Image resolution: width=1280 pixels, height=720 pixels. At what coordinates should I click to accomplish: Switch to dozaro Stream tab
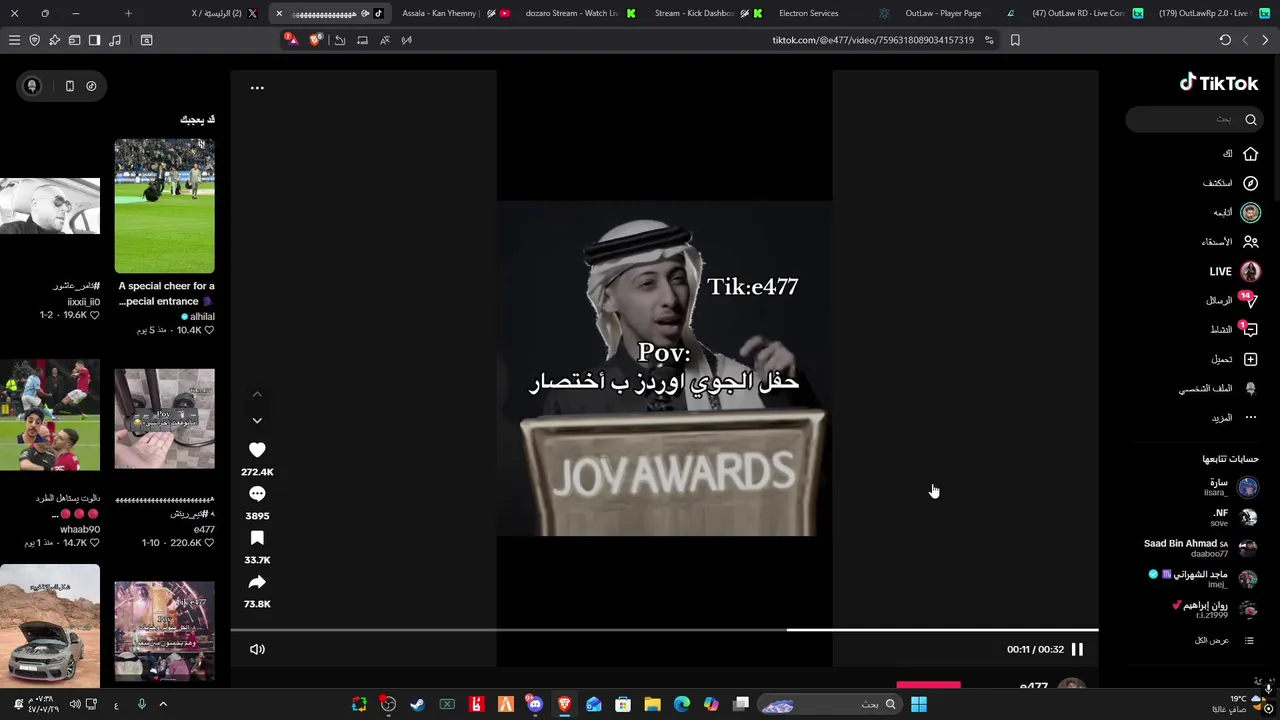click(582, 13)
